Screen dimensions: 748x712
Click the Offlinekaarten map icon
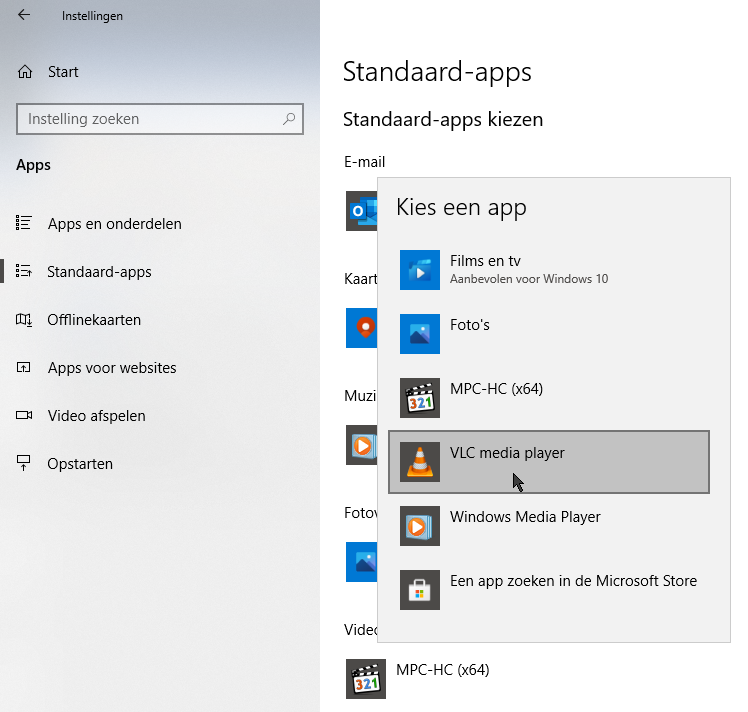pos(23,320)
